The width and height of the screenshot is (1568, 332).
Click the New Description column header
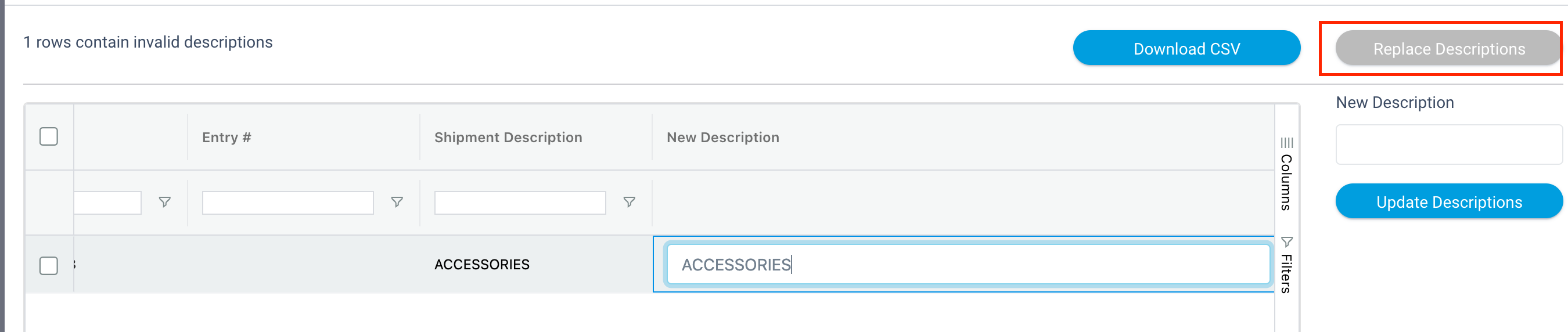click(x=722, y=138)
